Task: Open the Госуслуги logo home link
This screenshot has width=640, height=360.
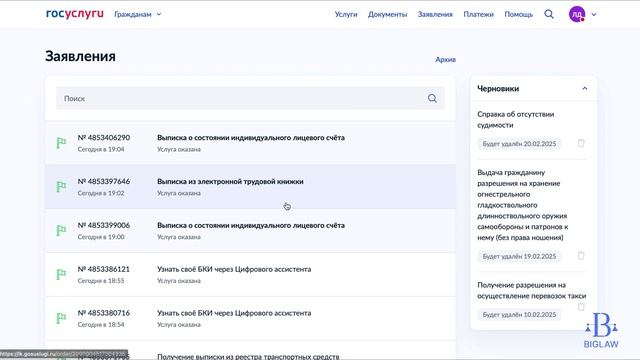Action: click(x=75, y=14)
